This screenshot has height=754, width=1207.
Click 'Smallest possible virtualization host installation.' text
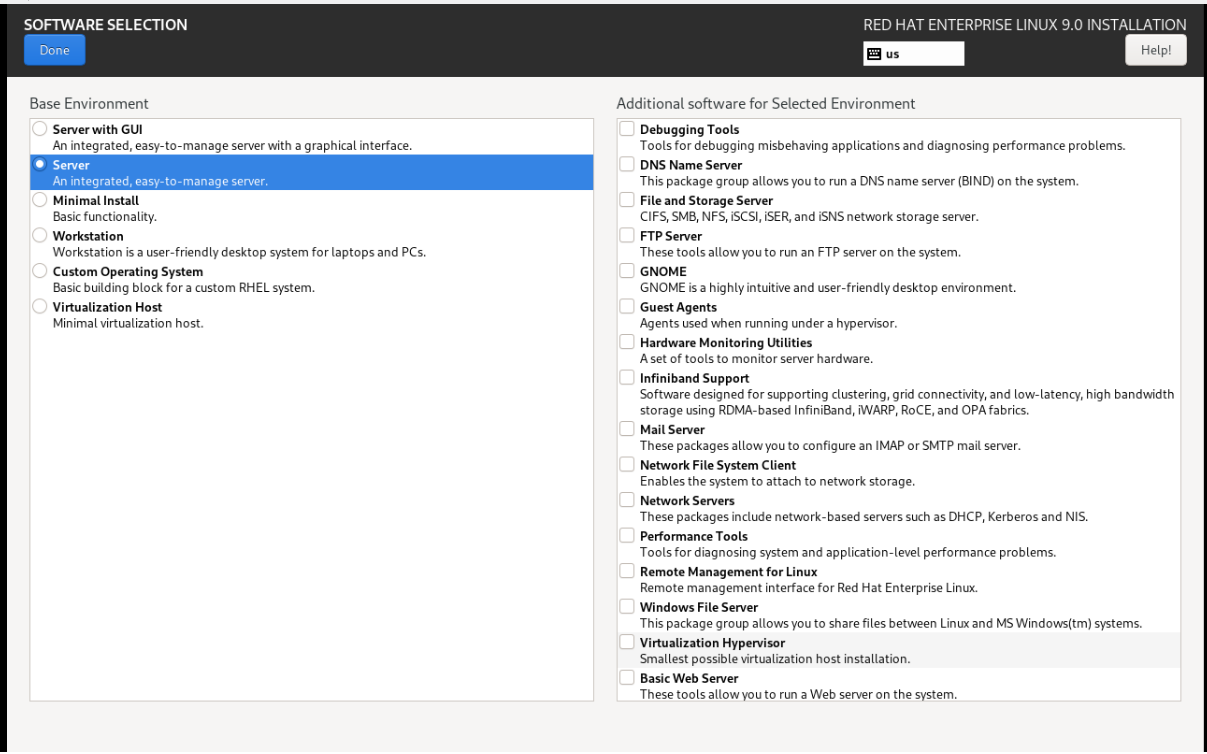775,659
